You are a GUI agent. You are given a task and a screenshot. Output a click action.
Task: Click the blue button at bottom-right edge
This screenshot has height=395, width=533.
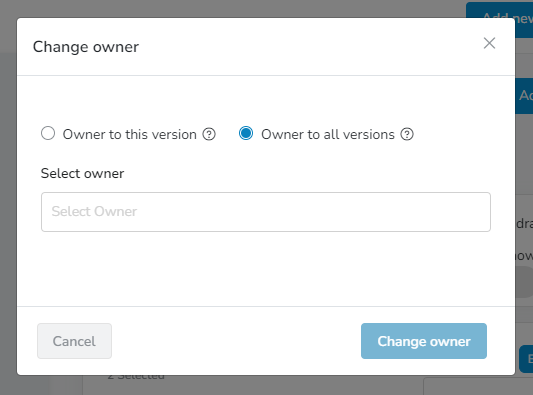click(x=526, y=359)
